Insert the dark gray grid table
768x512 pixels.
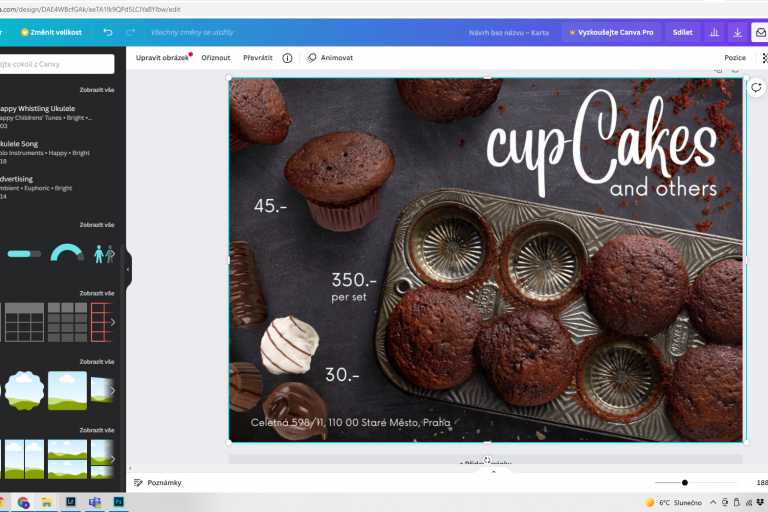(68, 322)
